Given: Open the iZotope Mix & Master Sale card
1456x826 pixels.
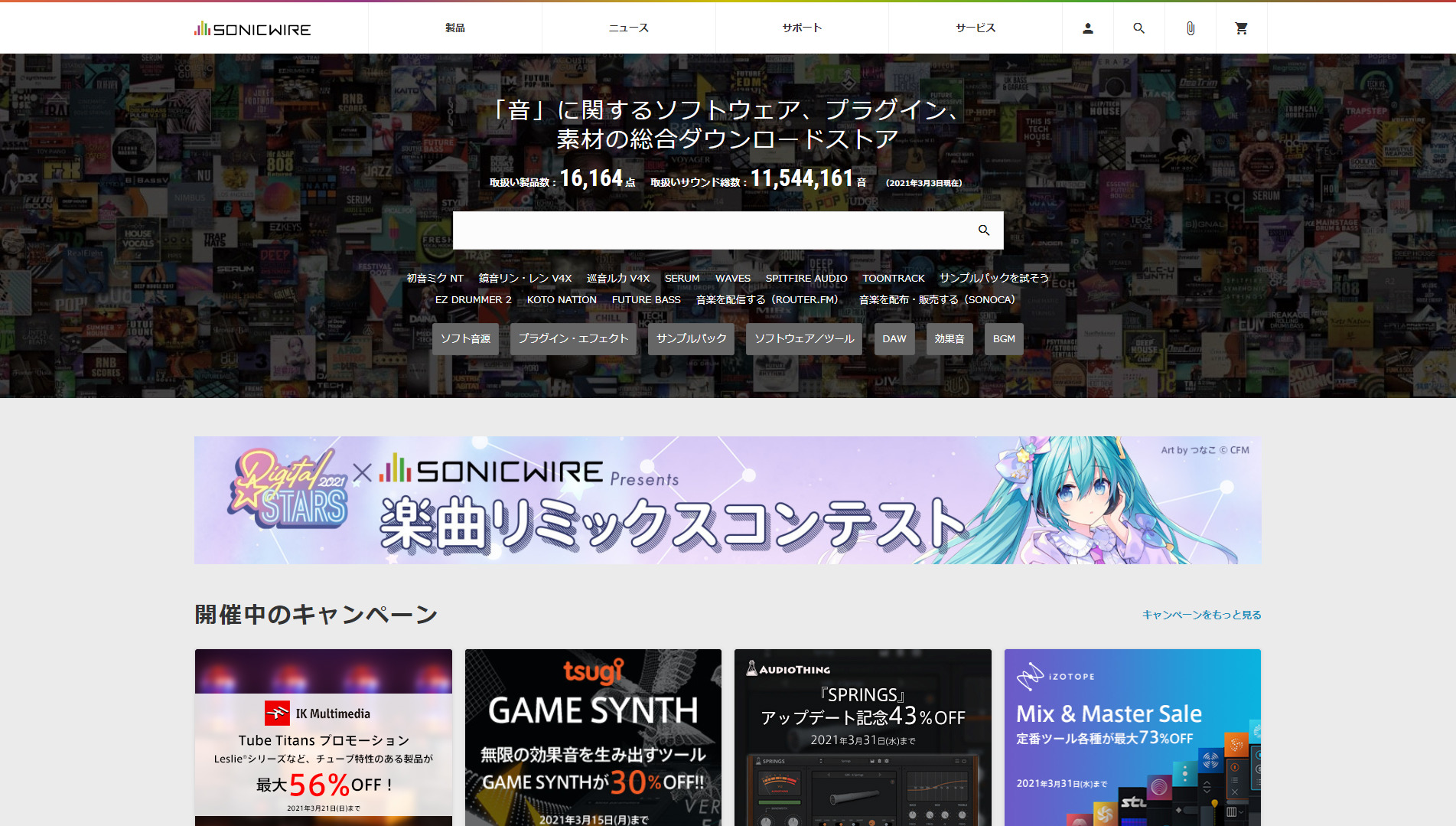Looking at the screenshot, I should point(1132,738).
